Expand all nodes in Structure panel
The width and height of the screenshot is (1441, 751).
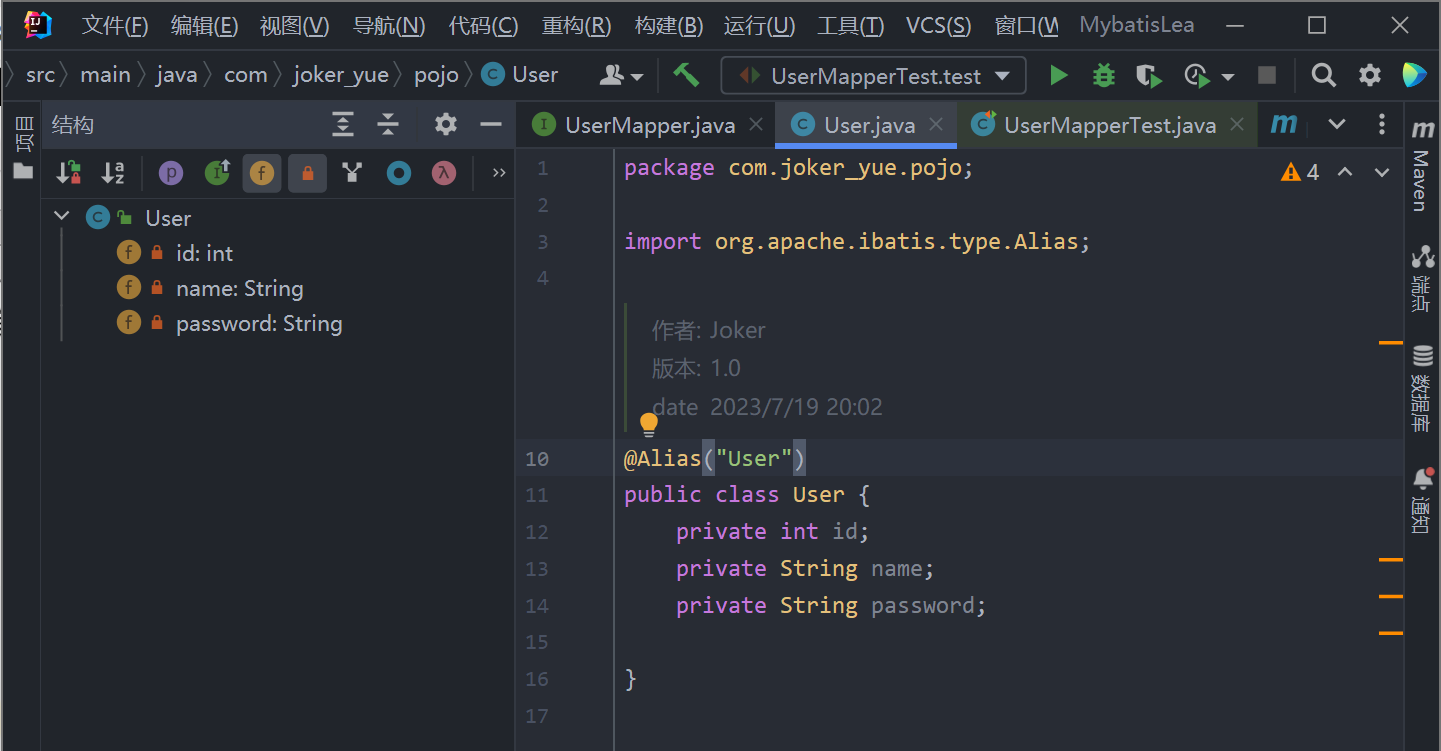[x=343, y=125]
